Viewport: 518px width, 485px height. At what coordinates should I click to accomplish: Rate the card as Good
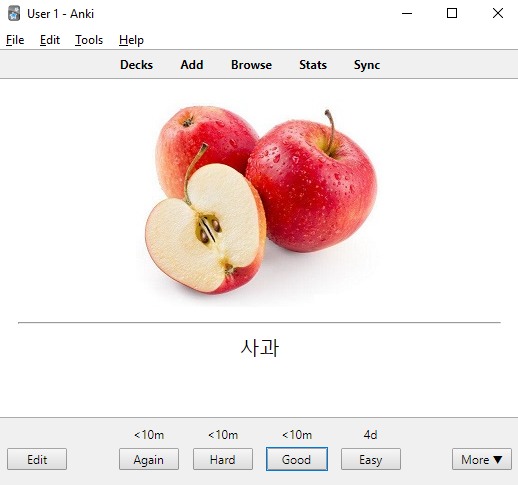pos(297,459)
